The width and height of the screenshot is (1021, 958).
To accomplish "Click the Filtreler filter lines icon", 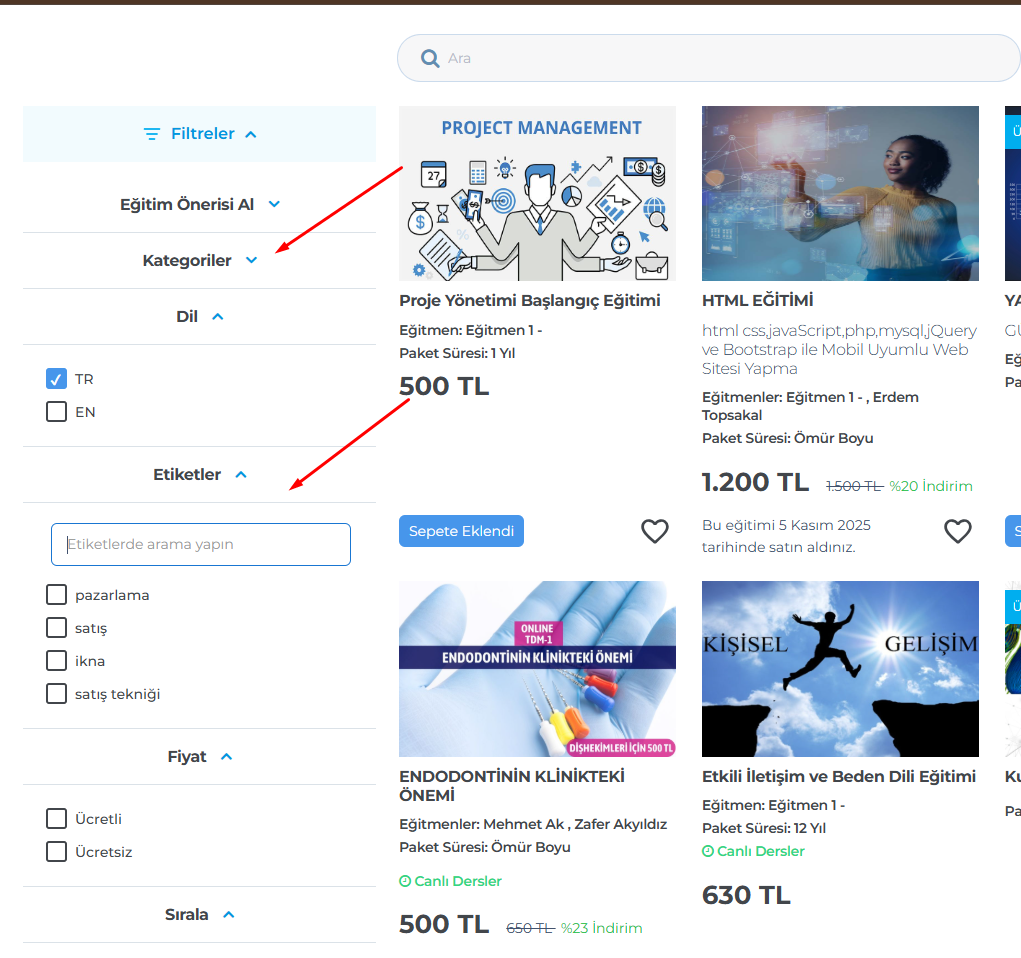I will (152, 134).
